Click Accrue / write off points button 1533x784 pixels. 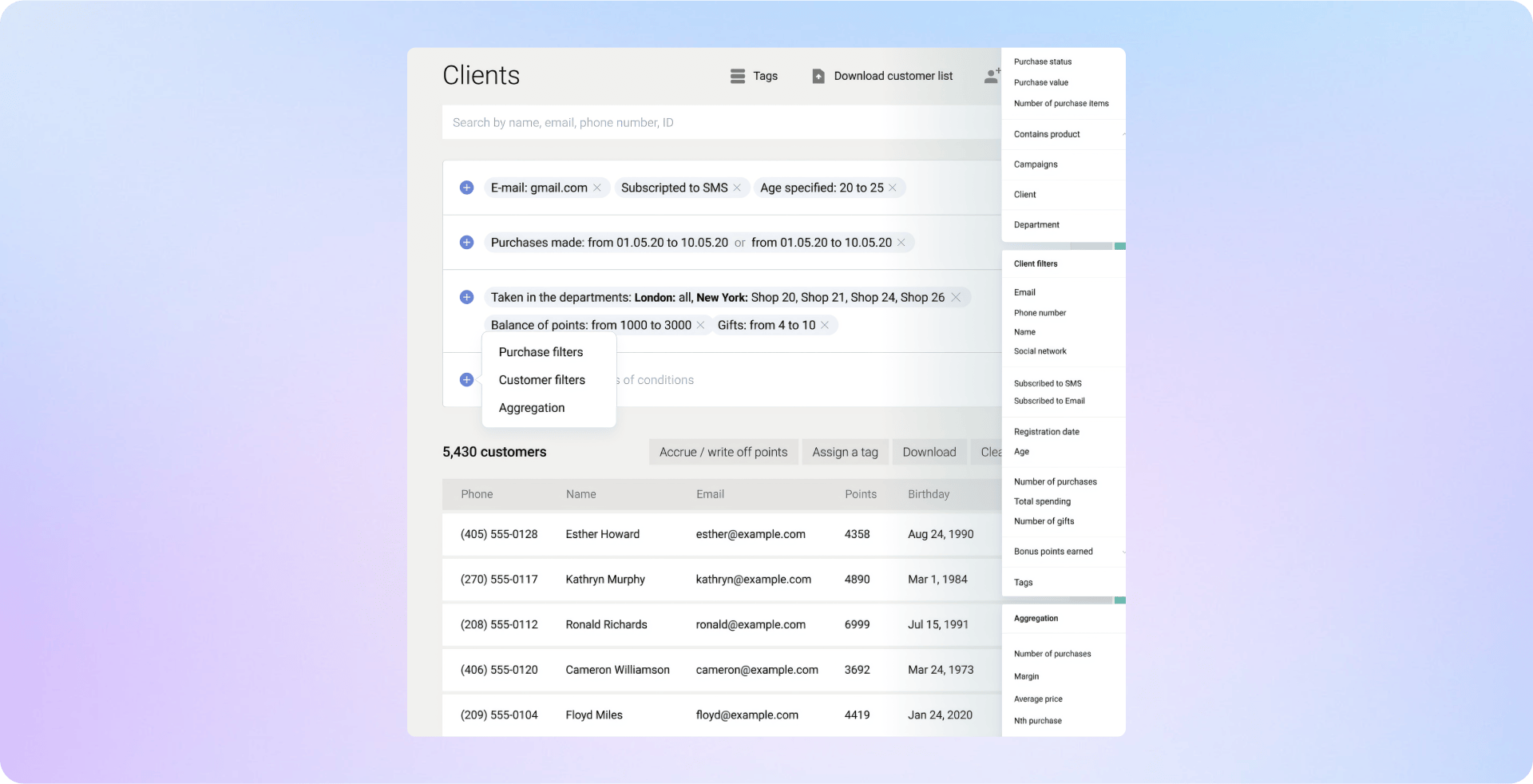(723, 452)
